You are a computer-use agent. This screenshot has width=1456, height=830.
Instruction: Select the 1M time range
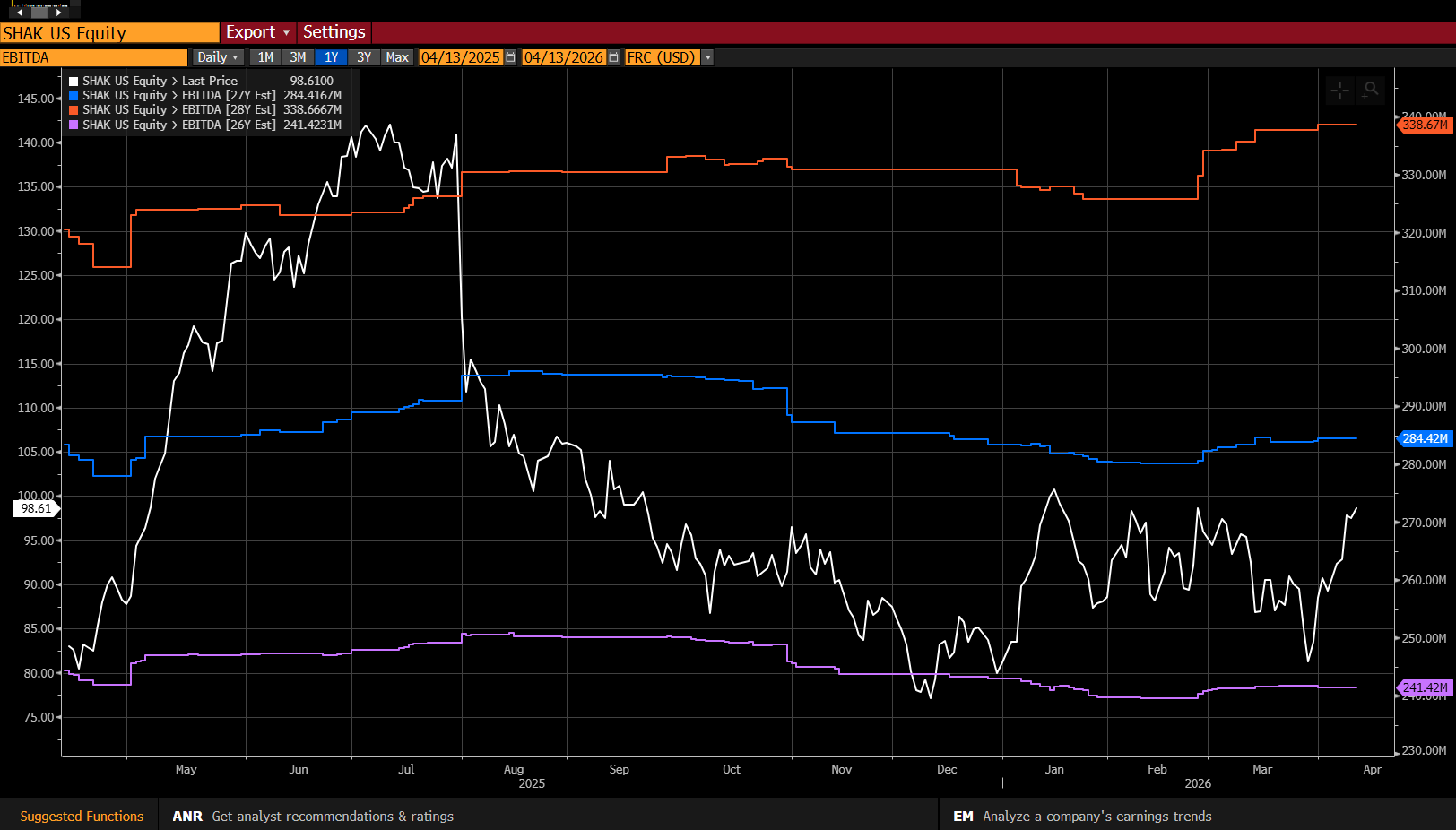(x=265, y=57)
